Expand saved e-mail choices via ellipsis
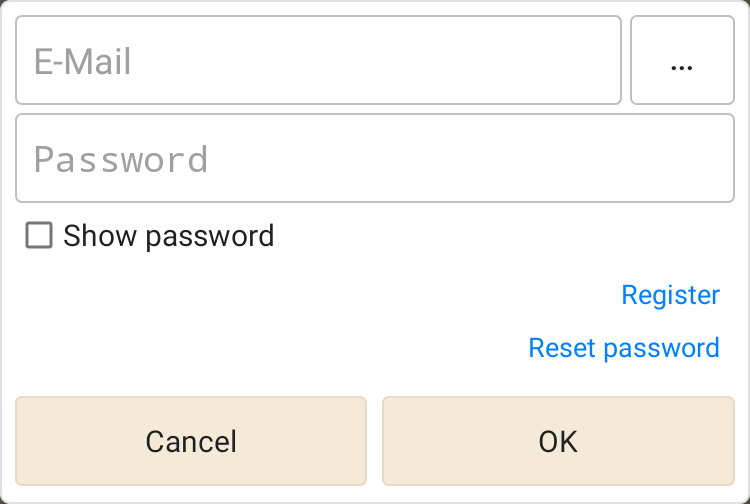The width and height of the screenshot is (750, 504). coord(682,61)
